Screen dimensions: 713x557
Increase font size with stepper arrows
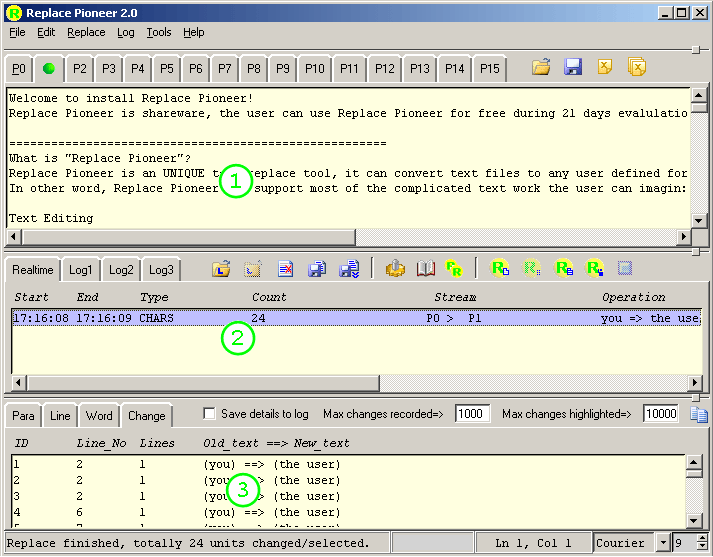pyautogui.click(x=702, y=538)
